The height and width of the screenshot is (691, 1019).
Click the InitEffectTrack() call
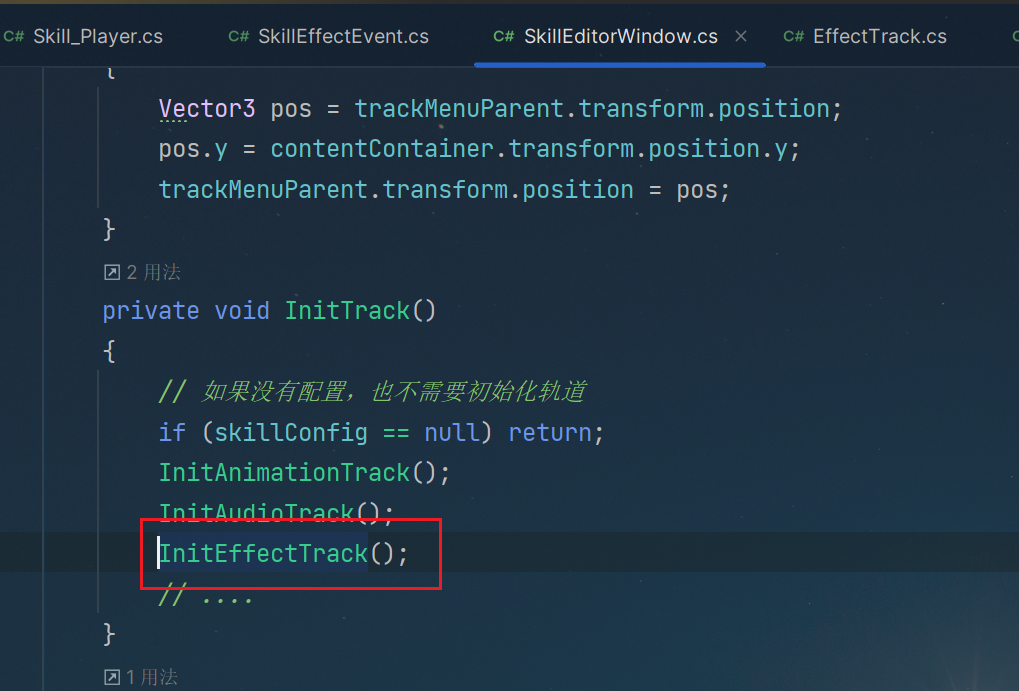tap(283, 554)
